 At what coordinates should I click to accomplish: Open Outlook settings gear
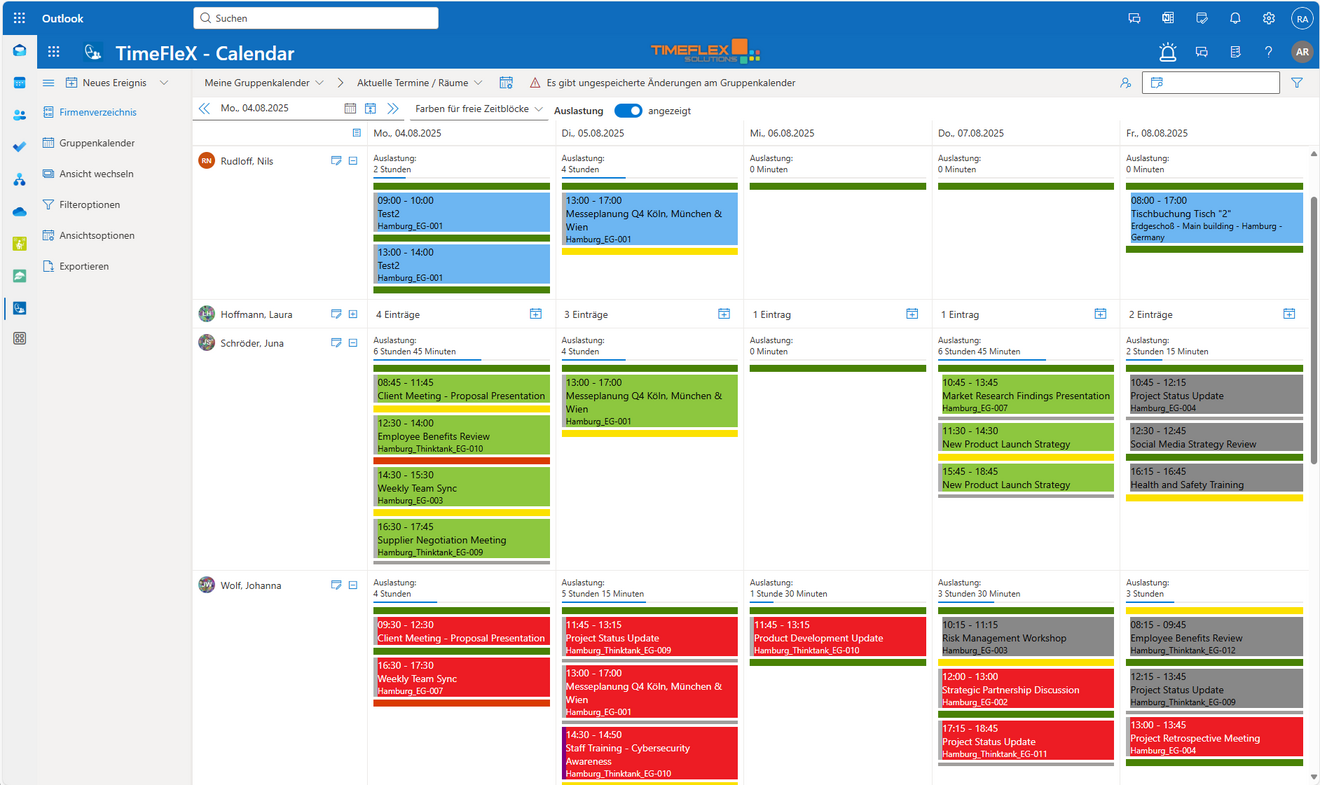pyautogui.click(x=1269, y=18)
